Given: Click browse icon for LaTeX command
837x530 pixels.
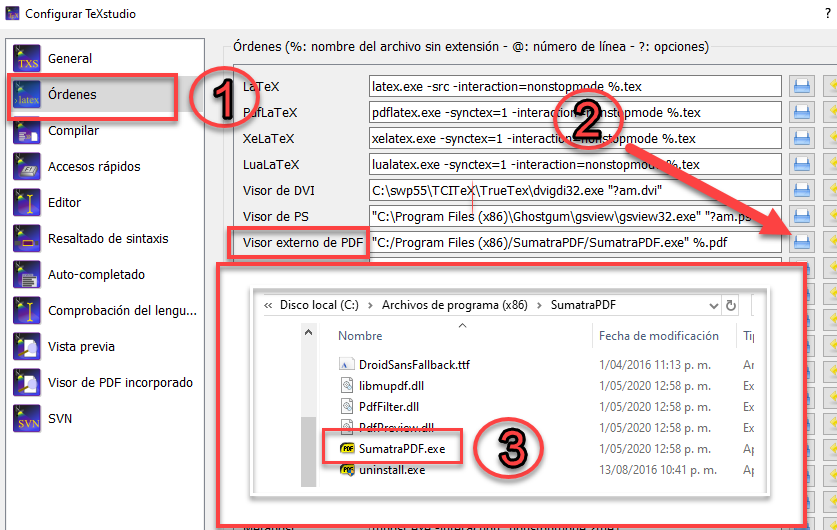Looking at the screenshot, I should 801,86.
